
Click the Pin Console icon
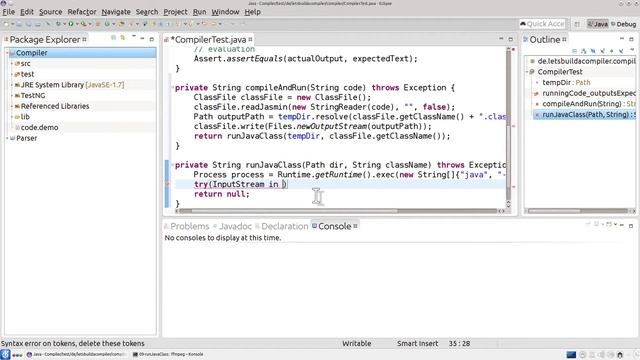(x=588, y=224)
